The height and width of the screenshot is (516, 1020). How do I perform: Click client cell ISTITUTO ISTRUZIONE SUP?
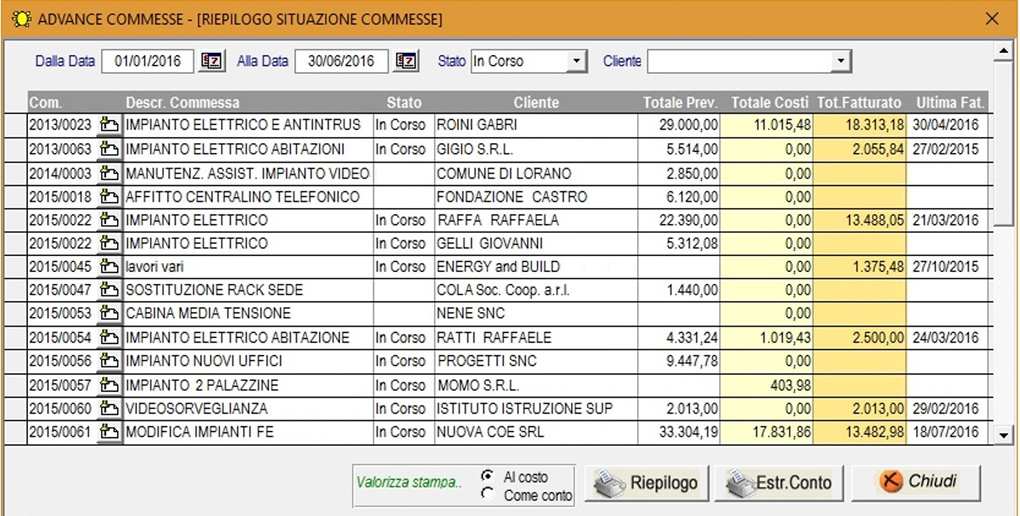pos(536,409)
